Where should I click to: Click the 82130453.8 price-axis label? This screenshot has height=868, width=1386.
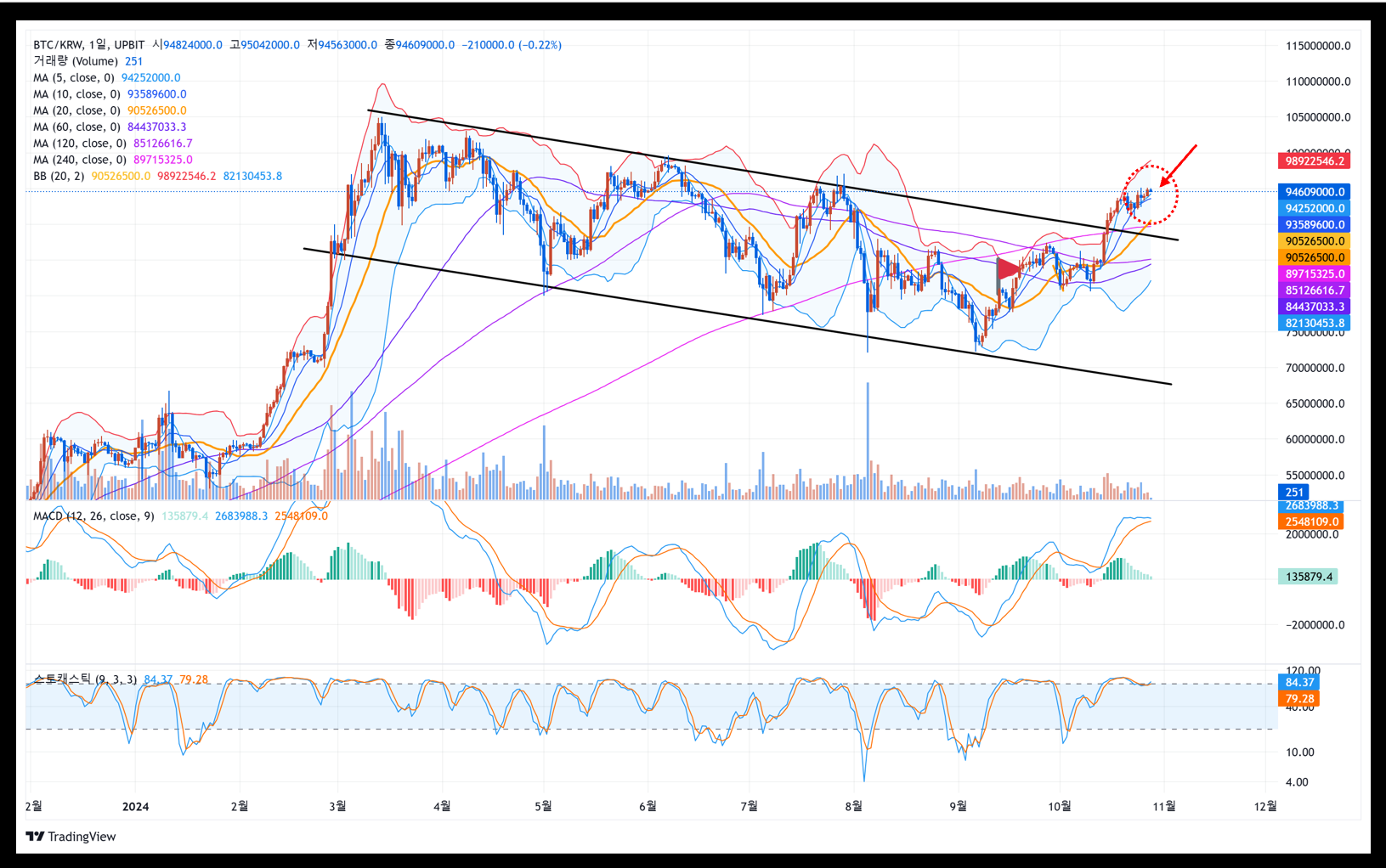tap(1315, 323)
